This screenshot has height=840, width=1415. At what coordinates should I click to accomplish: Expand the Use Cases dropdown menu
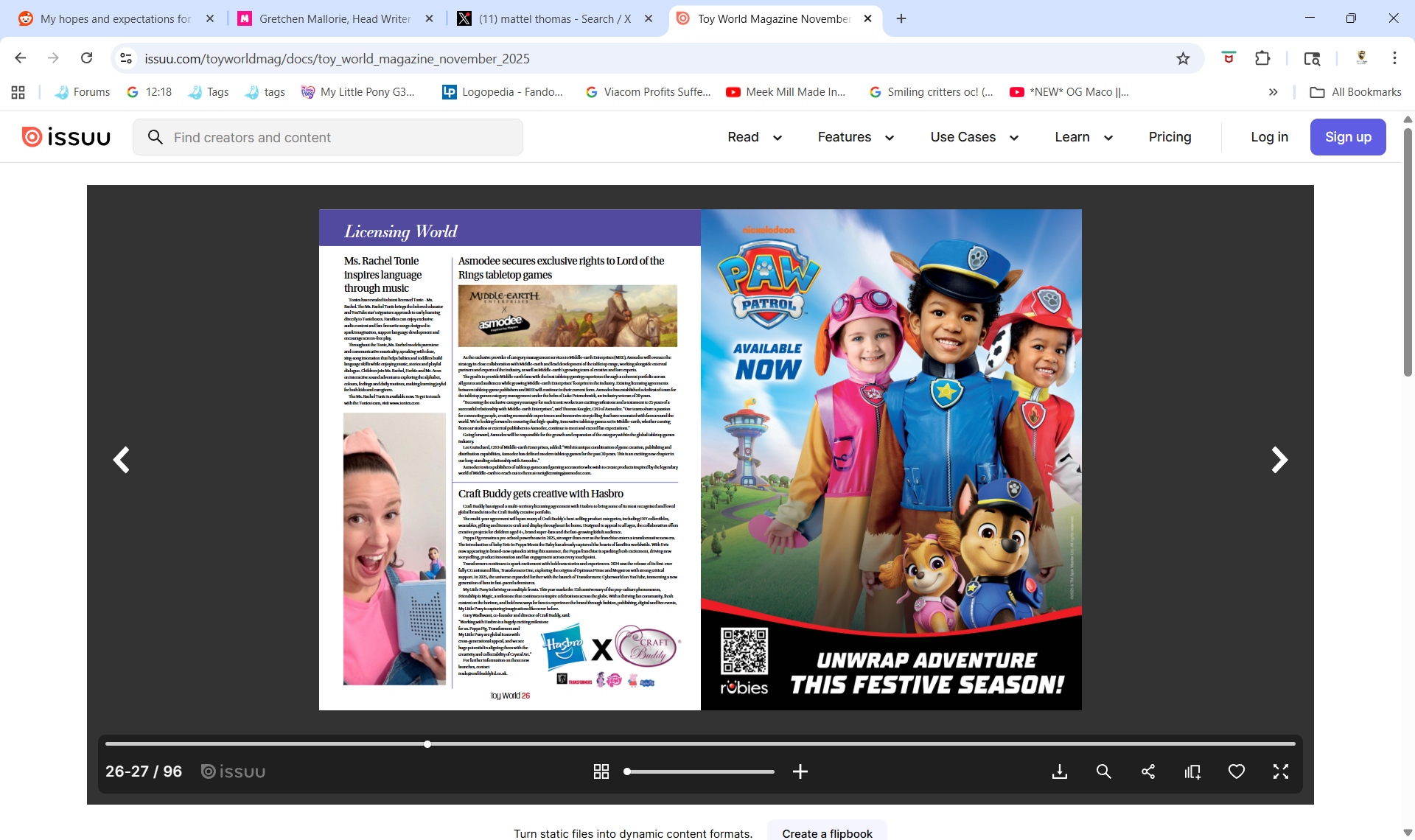click(x=974, y=137)
